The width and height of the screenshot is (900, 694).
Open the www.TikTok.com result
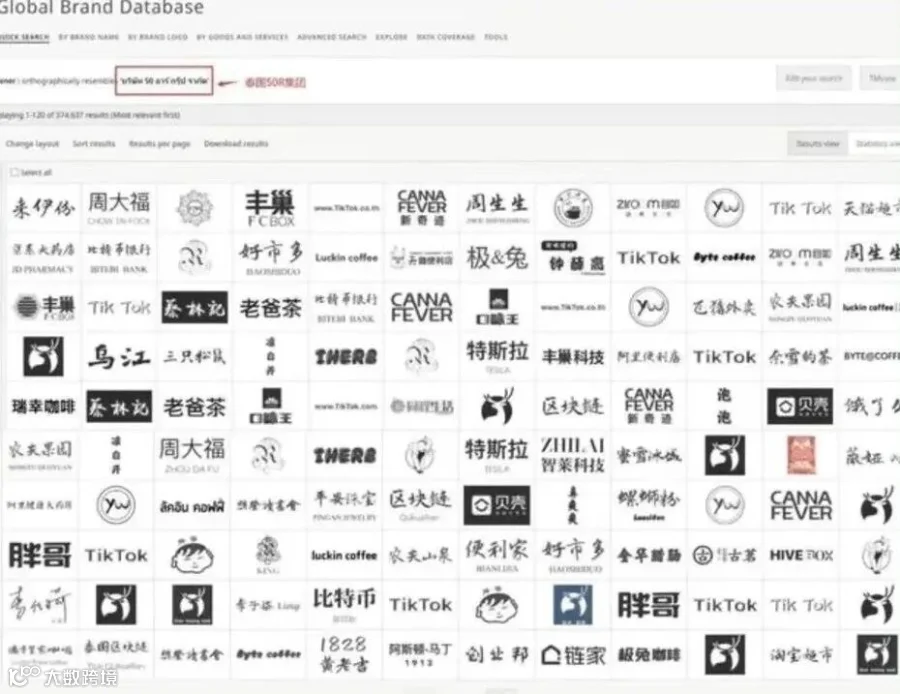346,406
